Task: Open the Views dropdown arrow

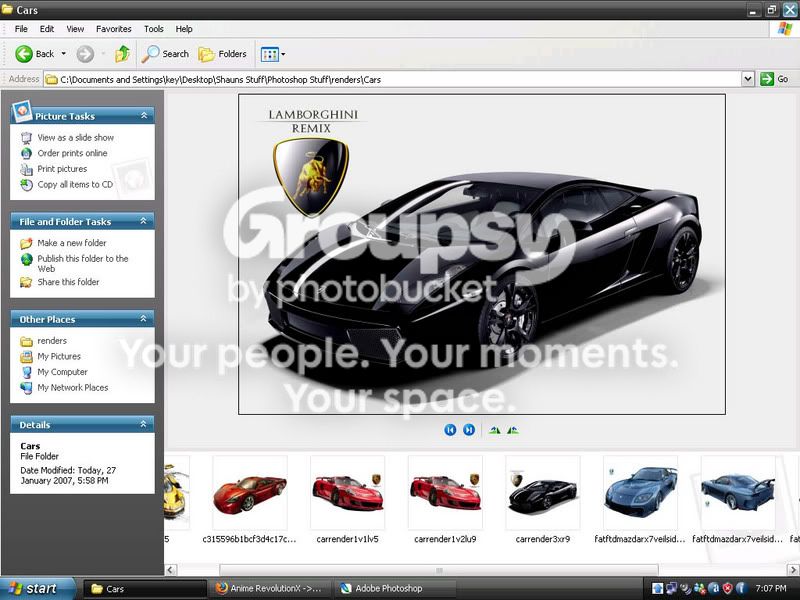Action: click(x=283, y=54)
